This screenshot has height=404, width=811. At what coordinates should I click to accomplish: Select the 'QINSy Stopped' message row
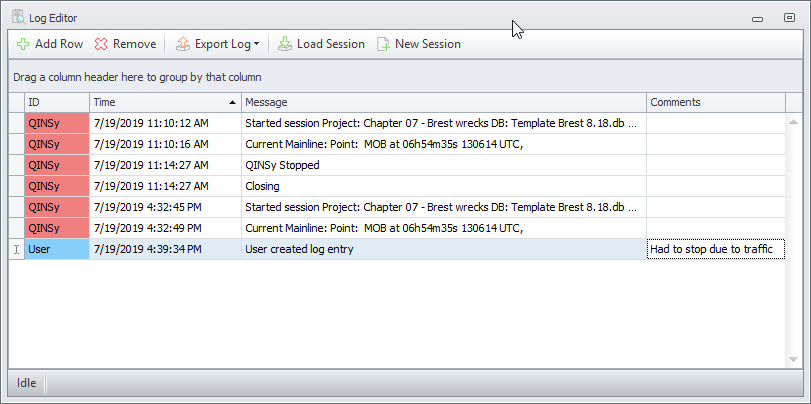pos(444,165)
